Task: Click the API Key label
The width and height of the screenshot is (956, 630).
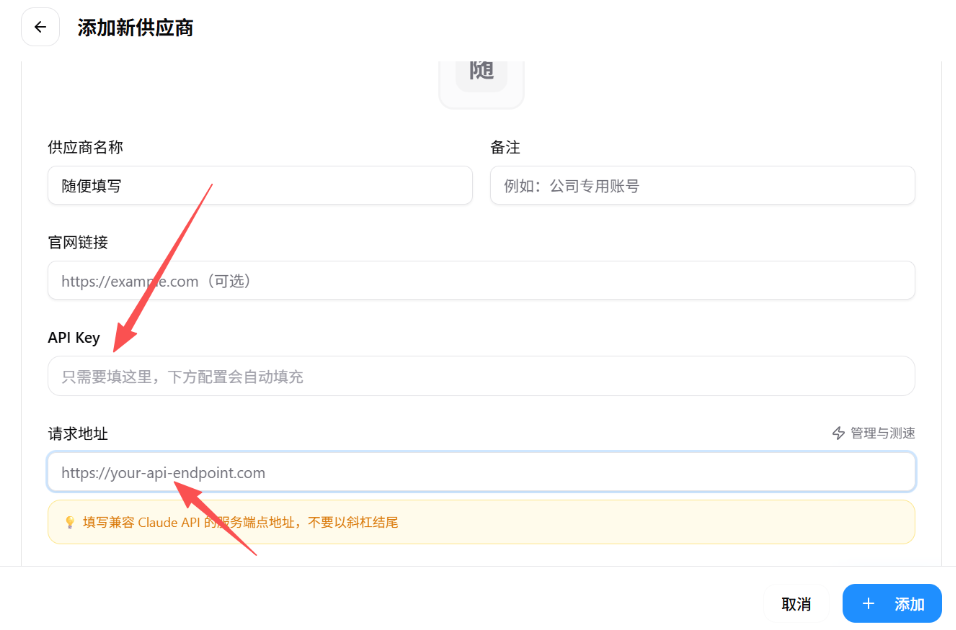Action: [x=74, y=338]
